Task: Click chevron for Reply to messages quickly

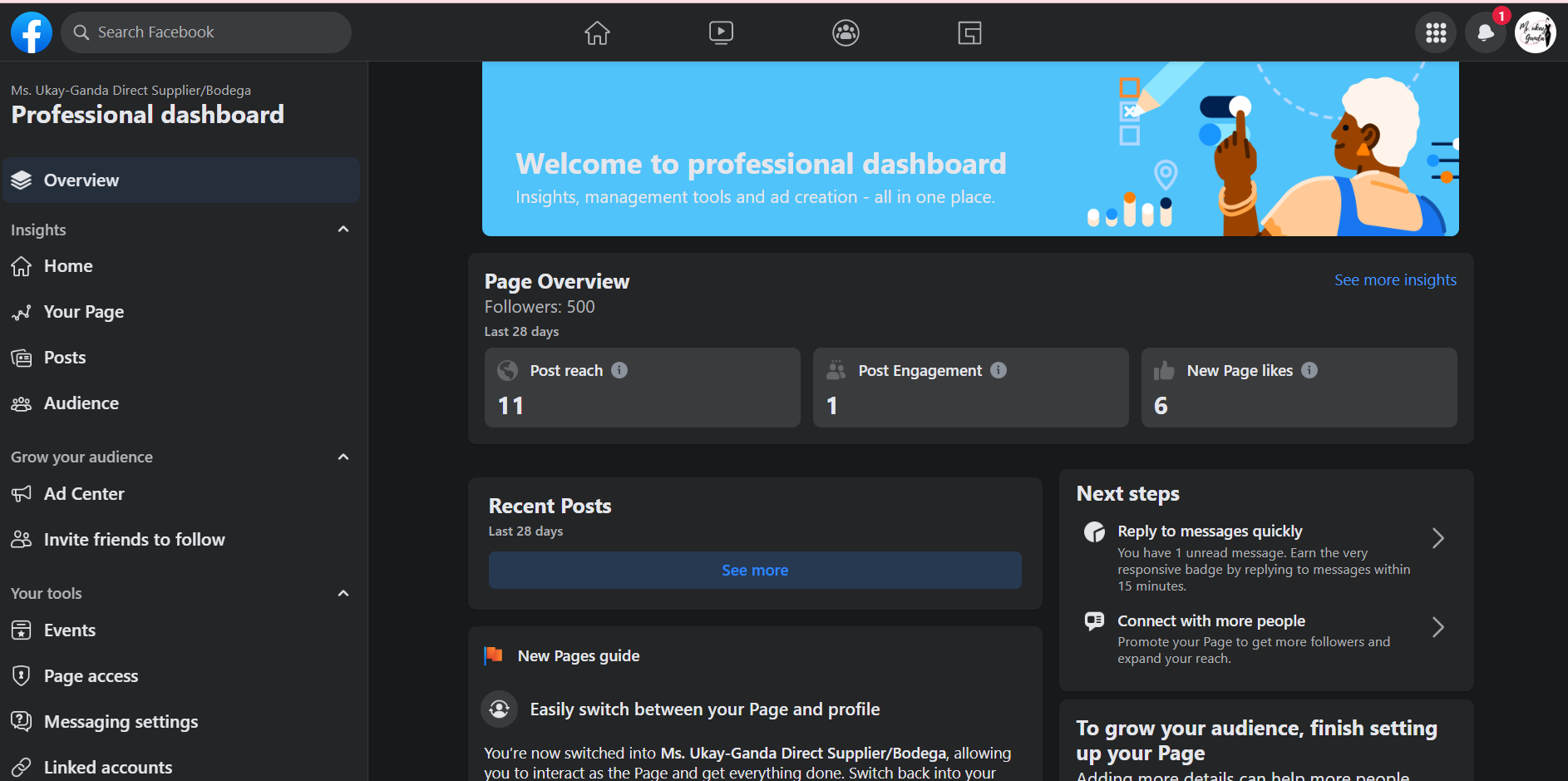Action: click(x=1438, y=538)
